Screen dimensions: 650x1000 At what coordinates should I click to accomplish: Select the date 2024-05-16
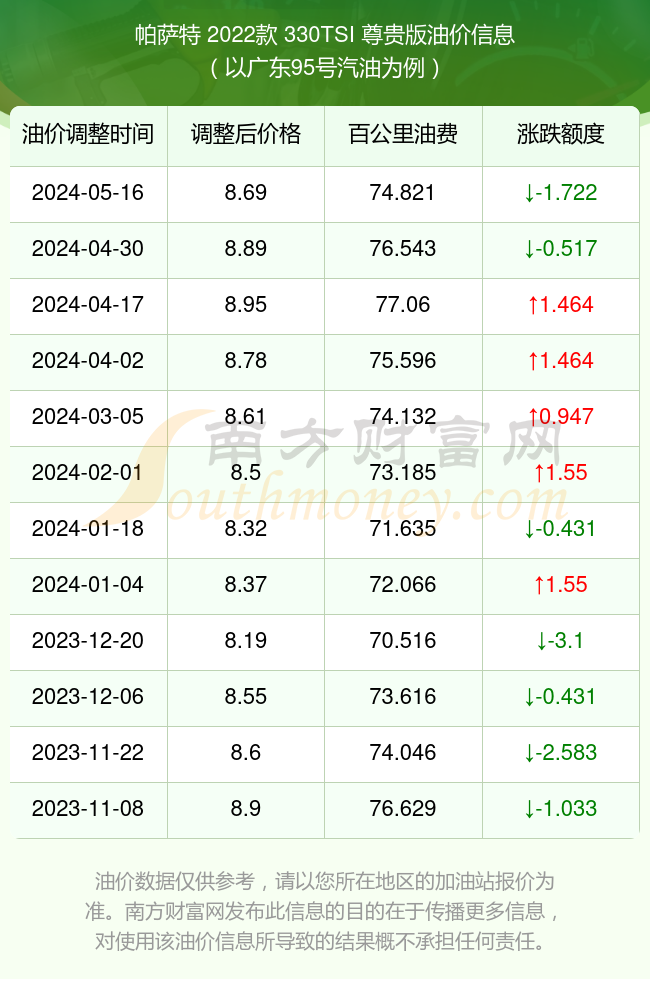click(88, 193)
